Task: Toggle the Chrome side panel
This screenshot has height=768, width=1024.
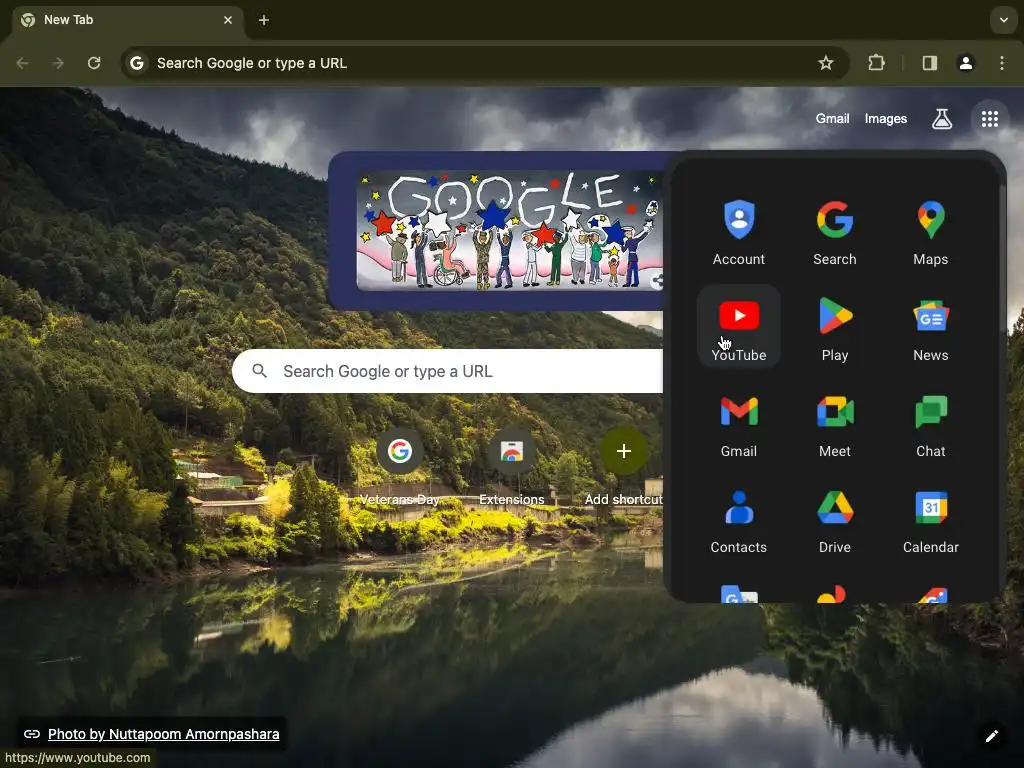Action: point(929,63)
